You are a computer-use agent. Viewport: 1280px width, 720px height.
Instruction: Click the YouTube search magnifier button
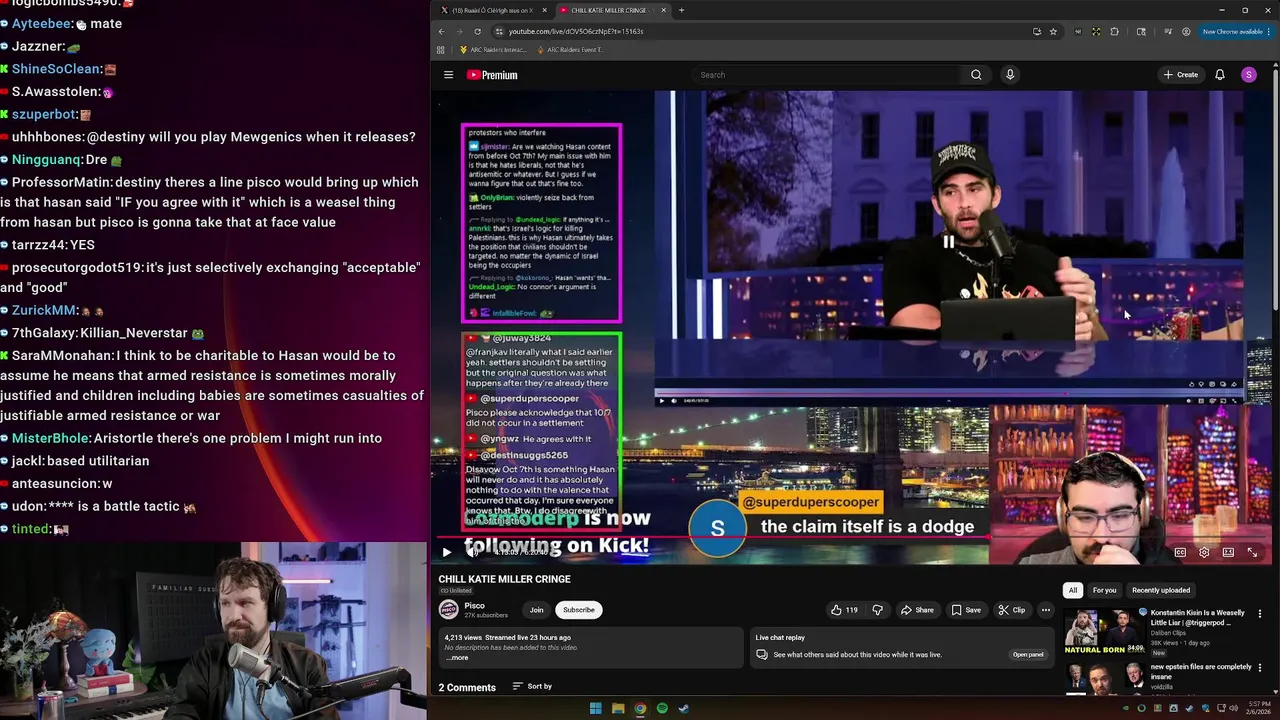[976, 75]
